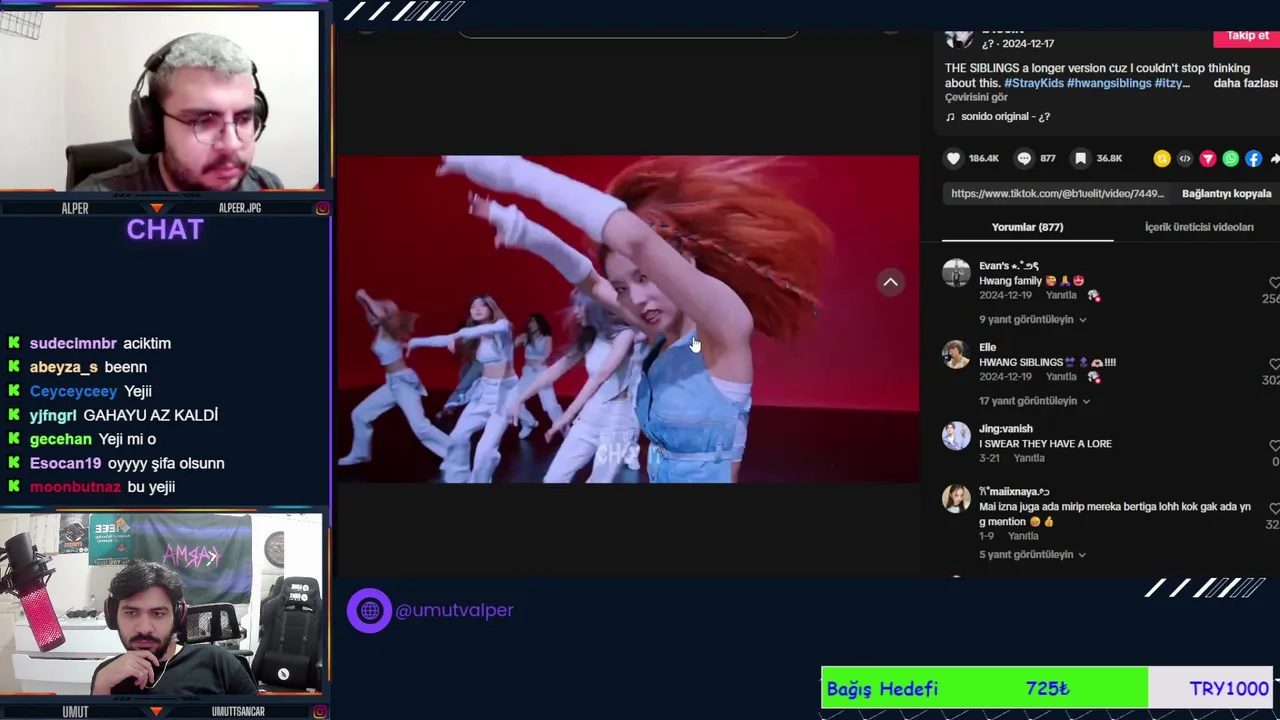Click the creator's profile picture
Image resolution: width=1280 pixels, height=720 pixels.
[x=958, y=39]
